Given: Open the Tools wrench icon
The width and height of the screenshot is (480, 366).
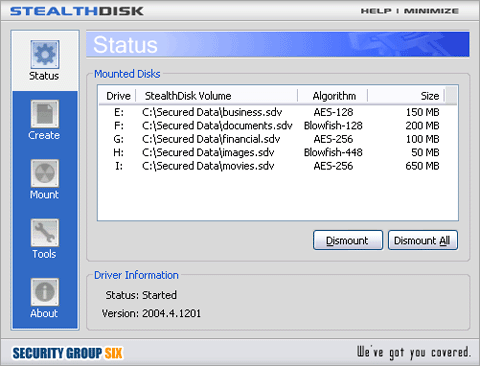Looking at the screenshot, I should (45, 232).
